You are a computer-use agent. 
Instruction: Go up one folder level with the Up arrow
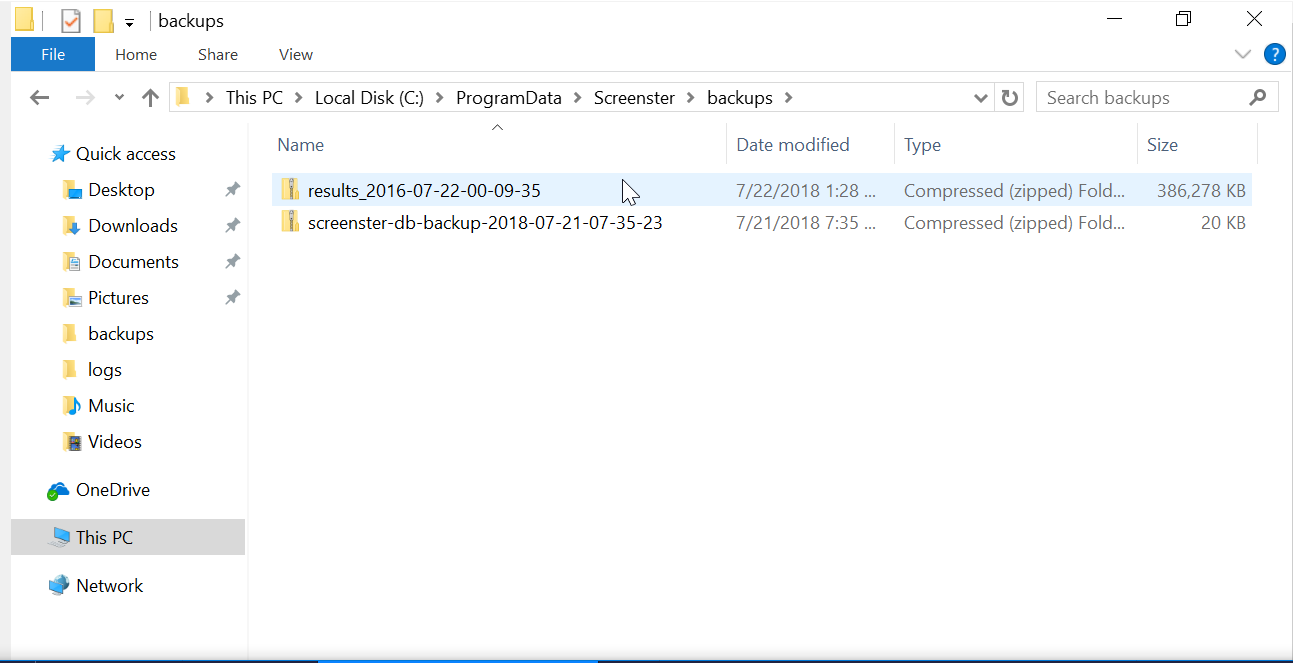(x=150, y=98)
